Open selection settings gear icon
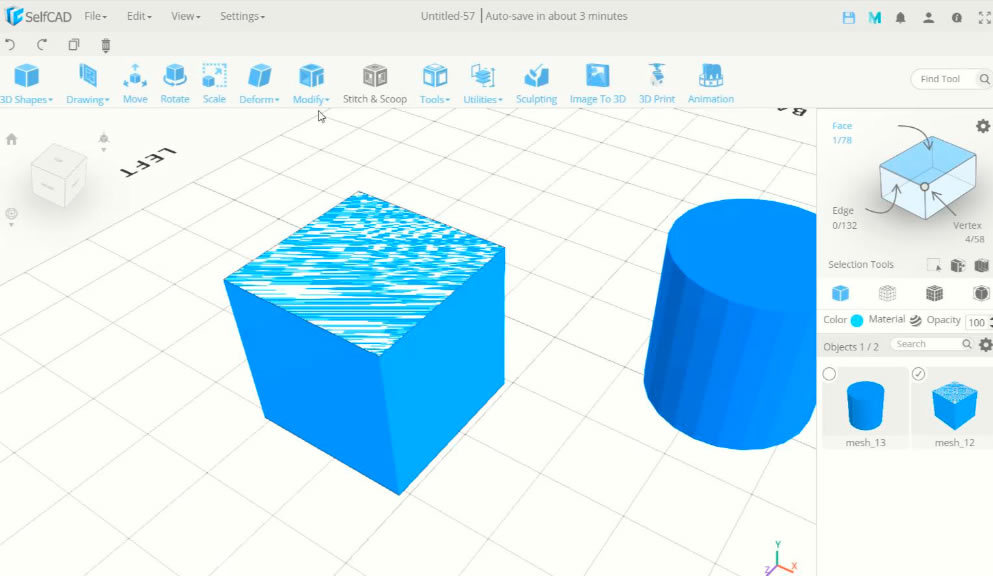 tap(983, 126)
